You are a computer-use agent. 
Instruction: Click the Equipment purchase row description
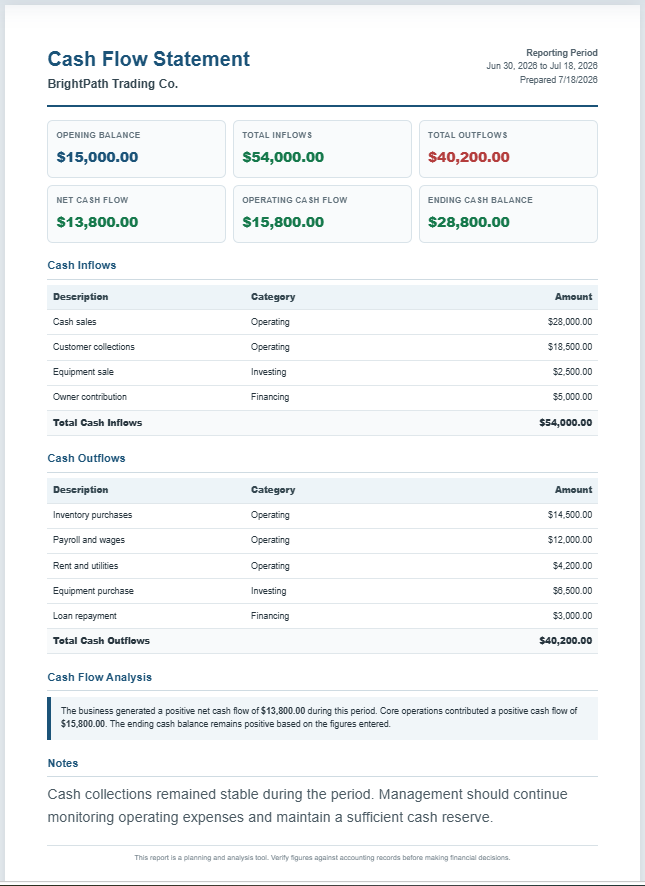point(93,590)
